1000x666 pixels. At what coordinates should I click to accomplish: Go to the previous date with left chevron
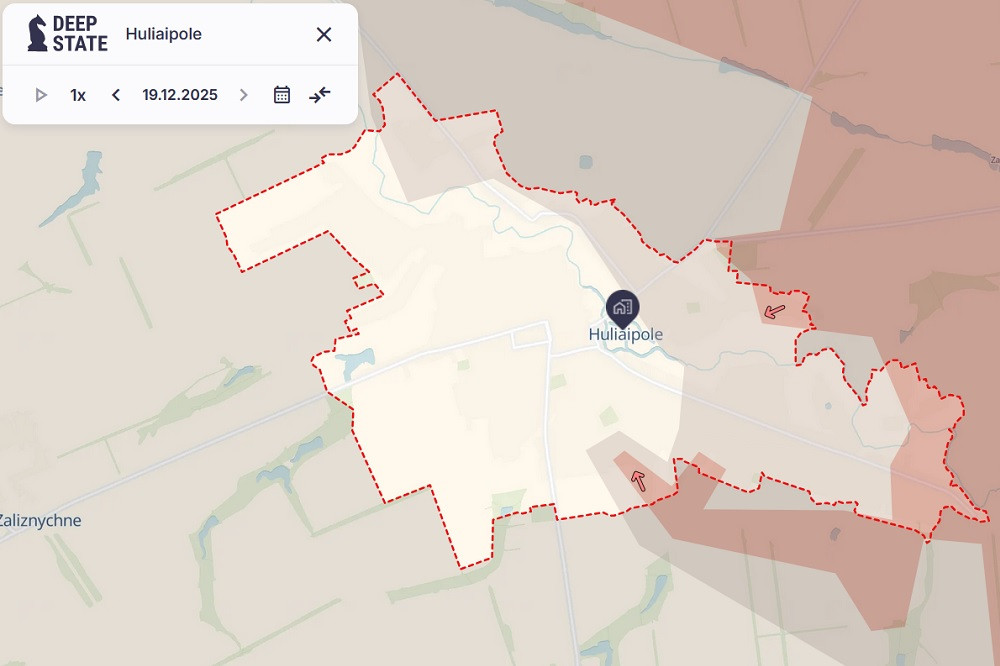pyautogui.click(x=115, y=95)
